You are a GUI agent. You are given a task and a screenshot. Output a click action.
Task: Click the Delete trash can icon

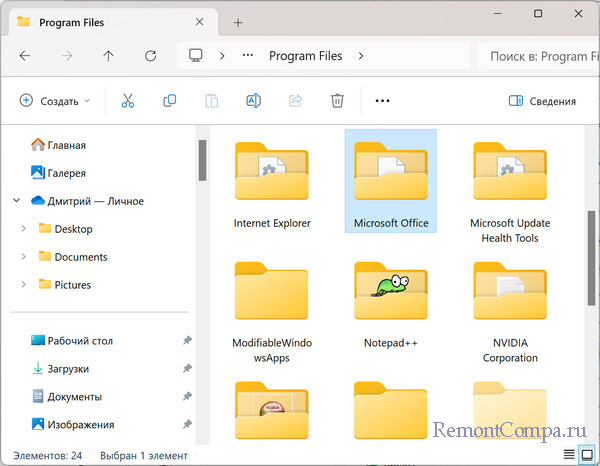click(337, 101)
